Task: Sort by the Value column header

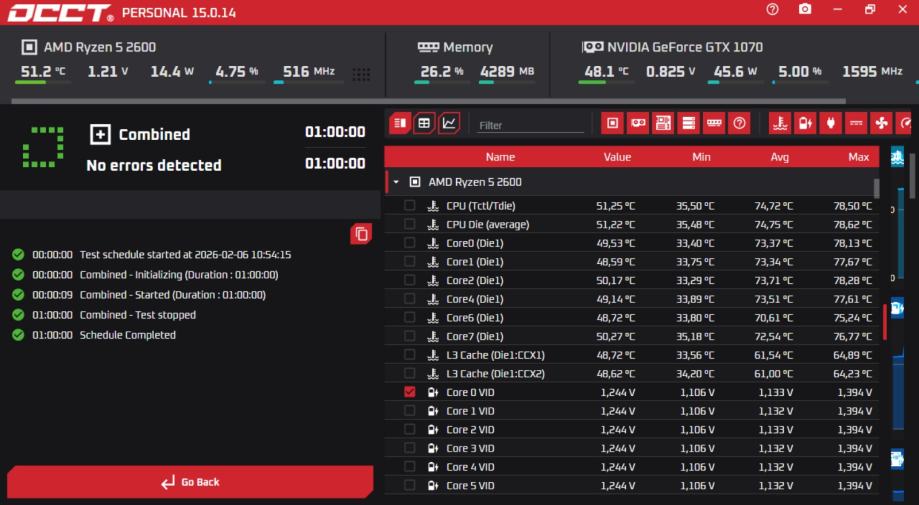Action: [617, 157]
